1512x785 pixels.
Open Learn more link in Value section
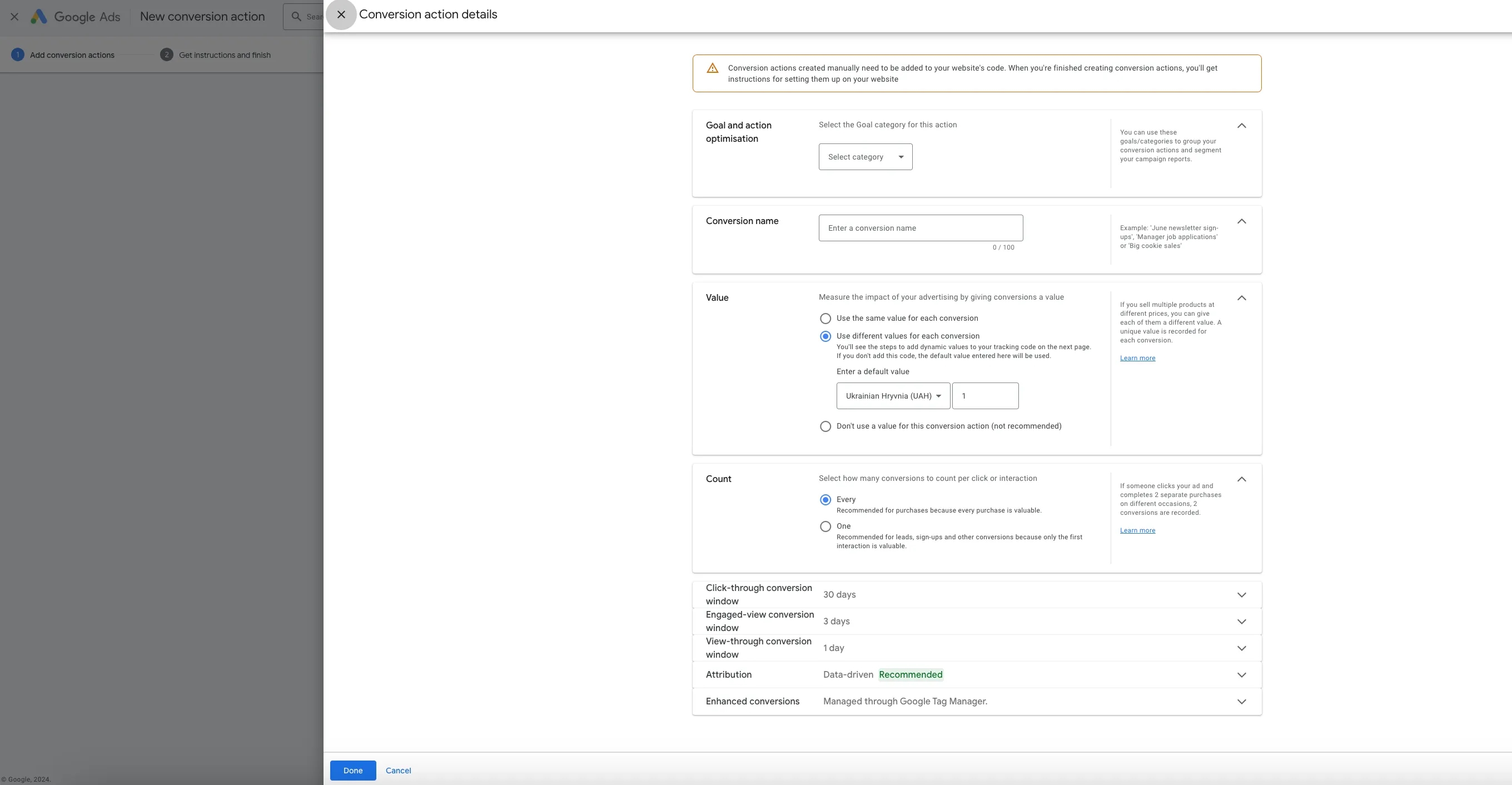(x=1137, y=358)
